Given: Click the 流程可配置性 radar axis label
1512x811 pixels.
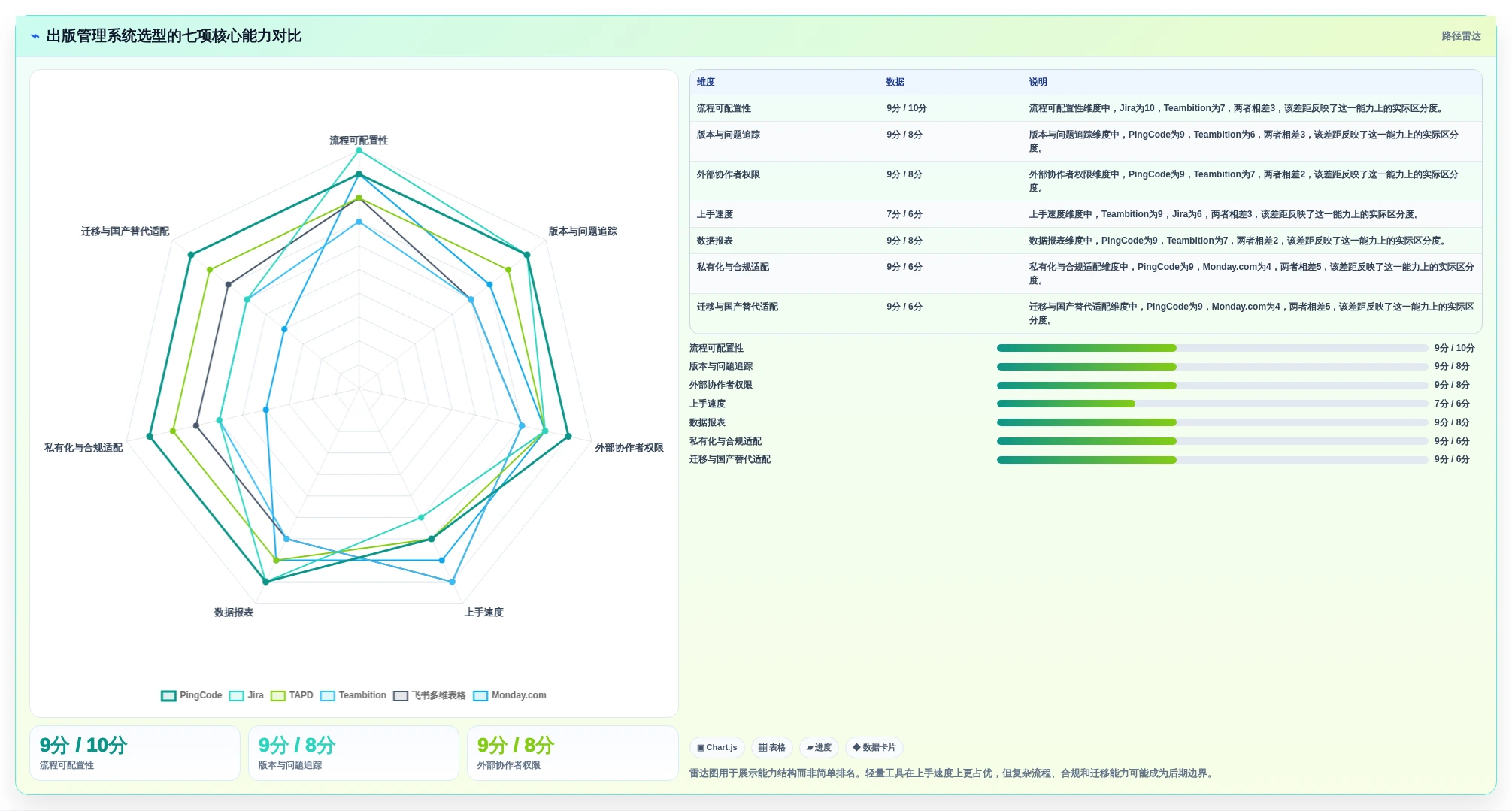Looking at the screenshot, I should click(x=359, y=141).
